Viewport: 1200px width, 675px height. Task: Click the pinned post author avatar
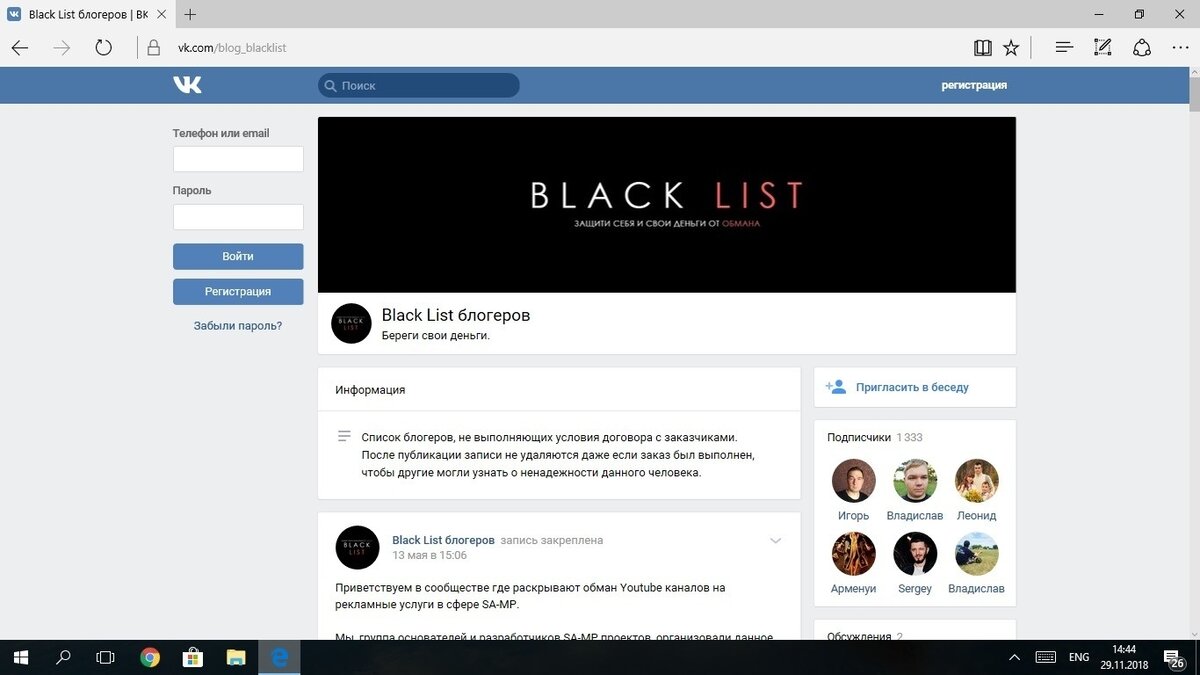point(357,547)
